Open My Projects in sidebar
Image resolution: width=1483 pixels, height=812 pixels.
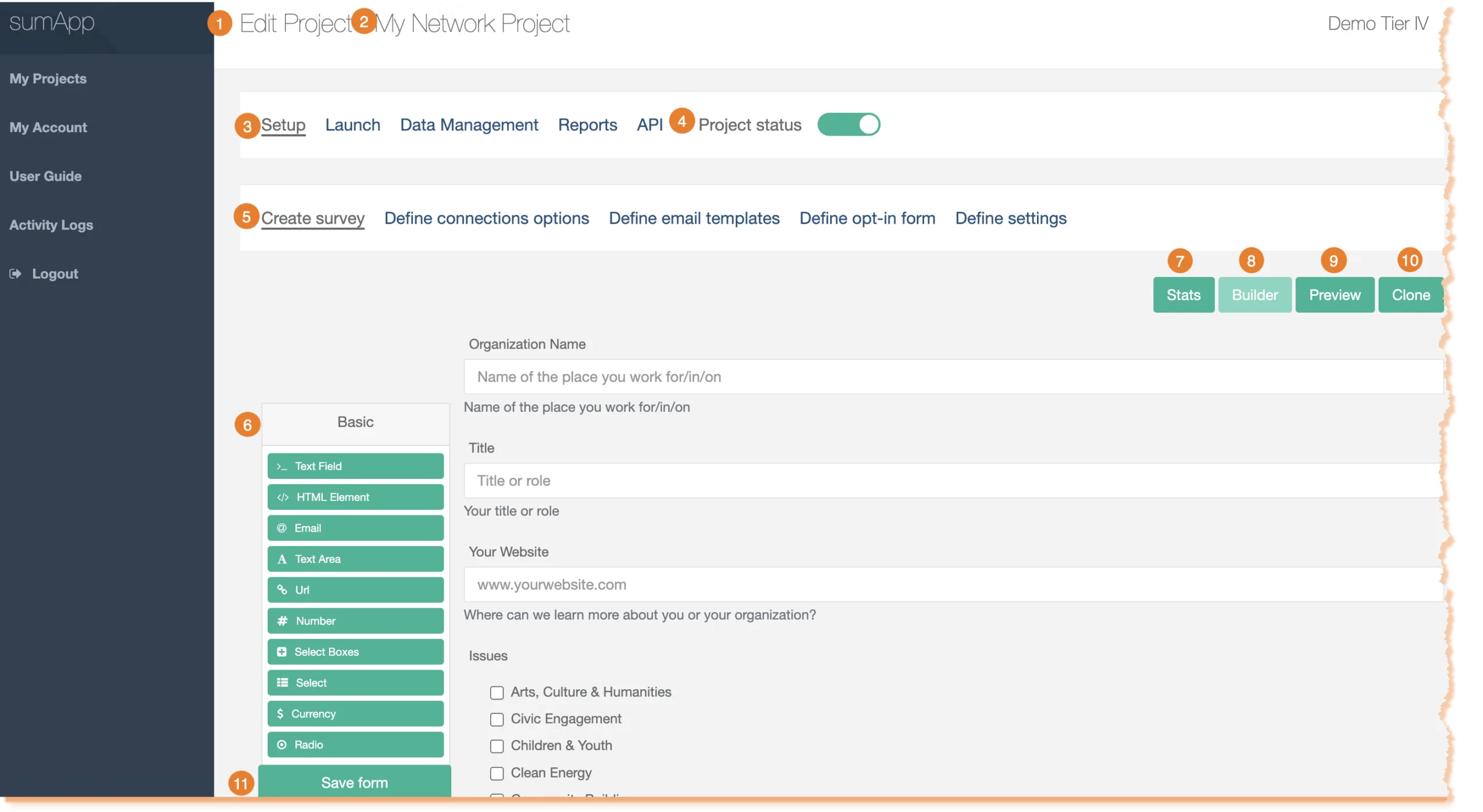click(48, 79)
